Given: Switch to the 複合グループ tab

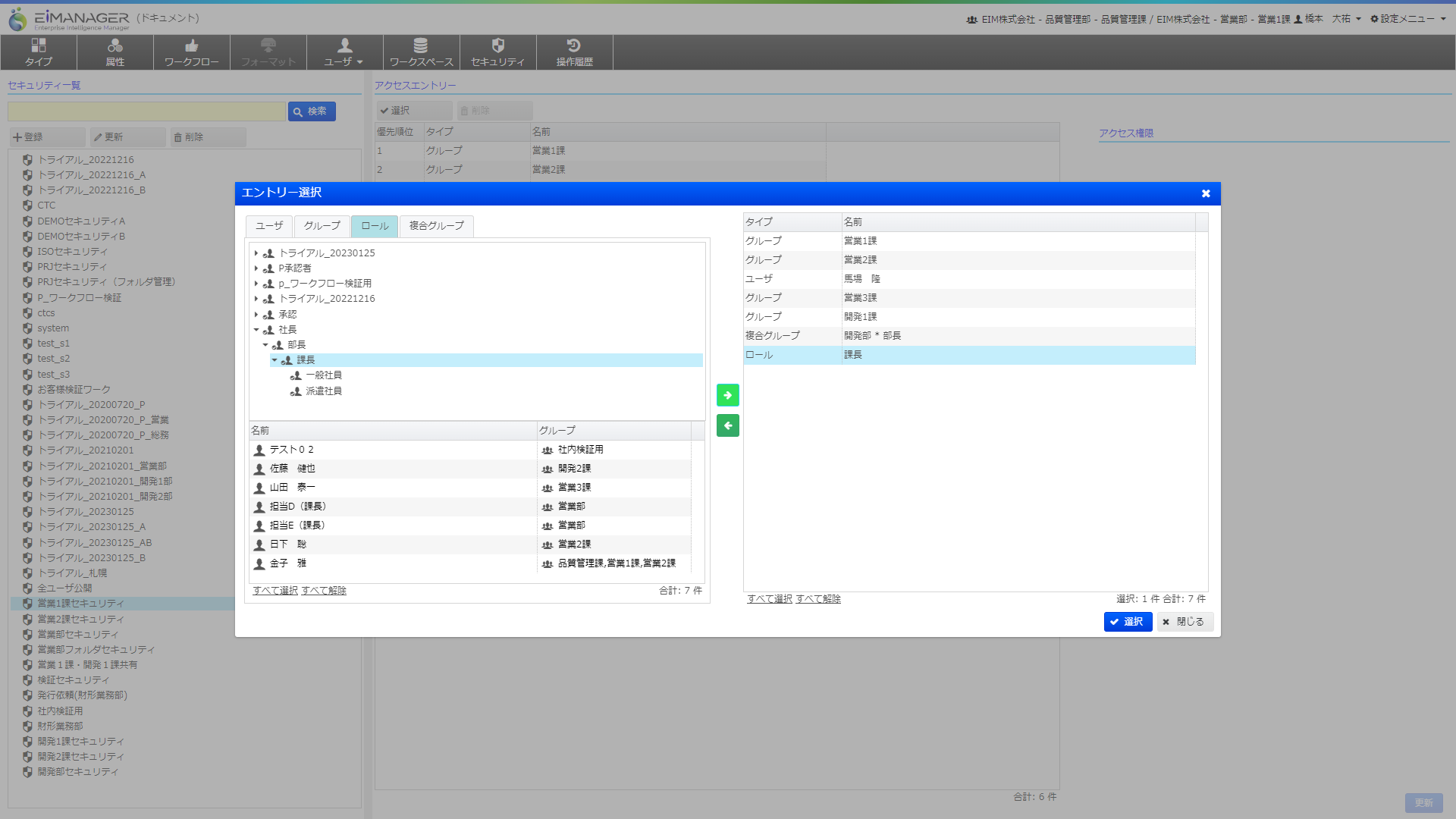Looking at the screenshot, I should point(437,226).
